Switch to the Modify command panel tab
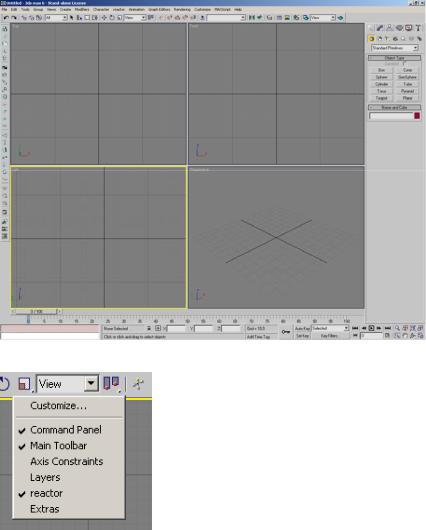 pyautogui.click(x=380, y=28)
